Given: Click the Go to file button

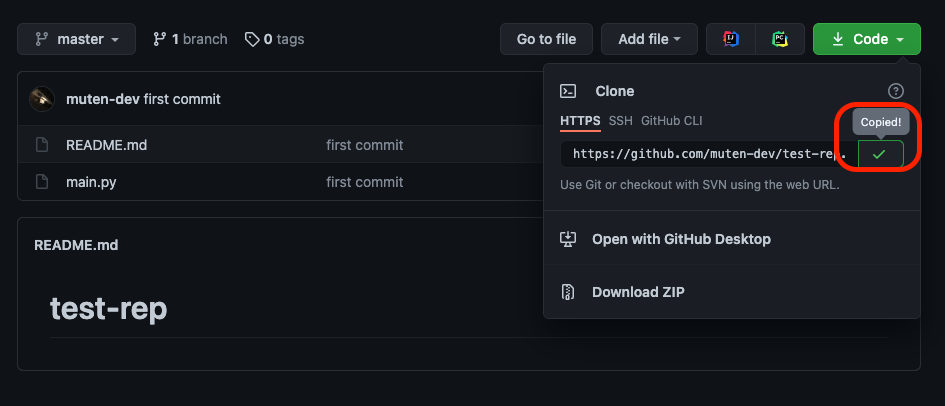Looking at the screenshot, I should point(546,39).
